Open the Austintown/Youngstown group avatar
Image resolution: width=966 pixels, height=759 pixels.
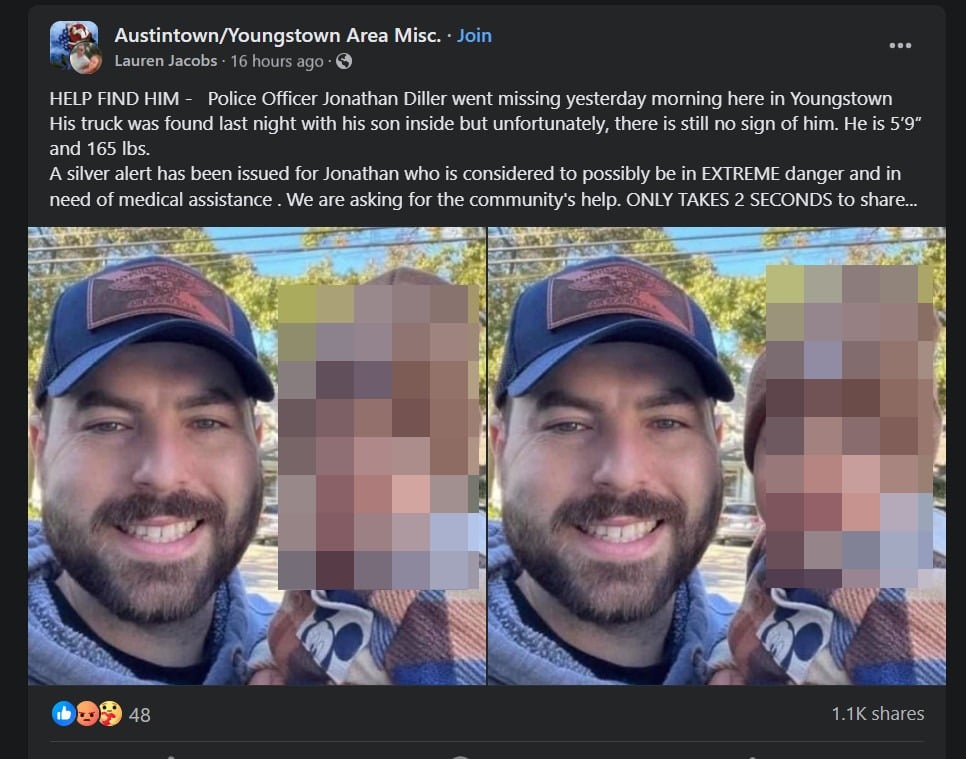tap(74, 43)
